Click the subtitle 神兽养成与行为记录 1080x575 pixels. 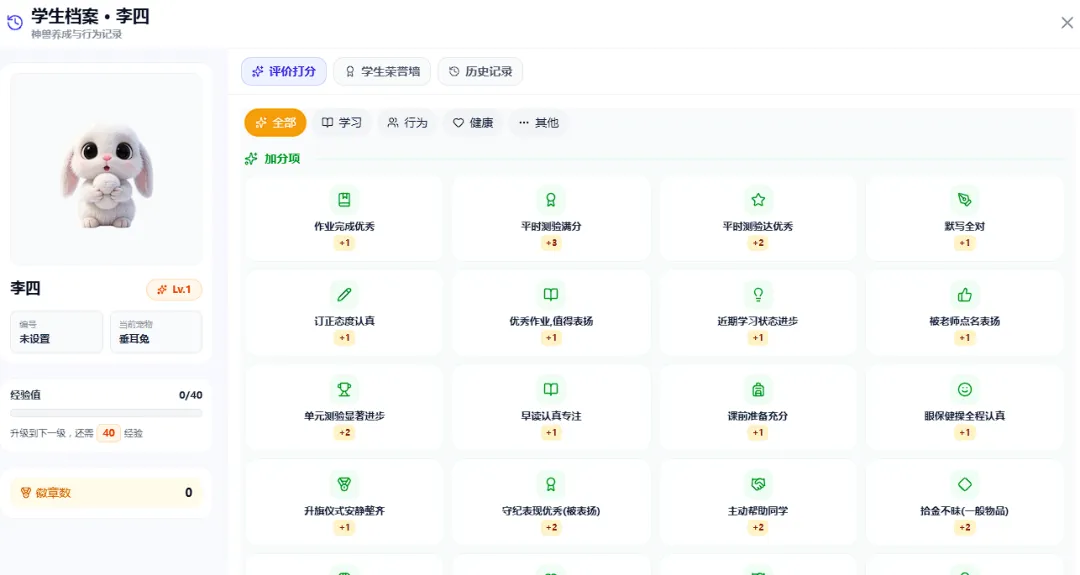76,34
